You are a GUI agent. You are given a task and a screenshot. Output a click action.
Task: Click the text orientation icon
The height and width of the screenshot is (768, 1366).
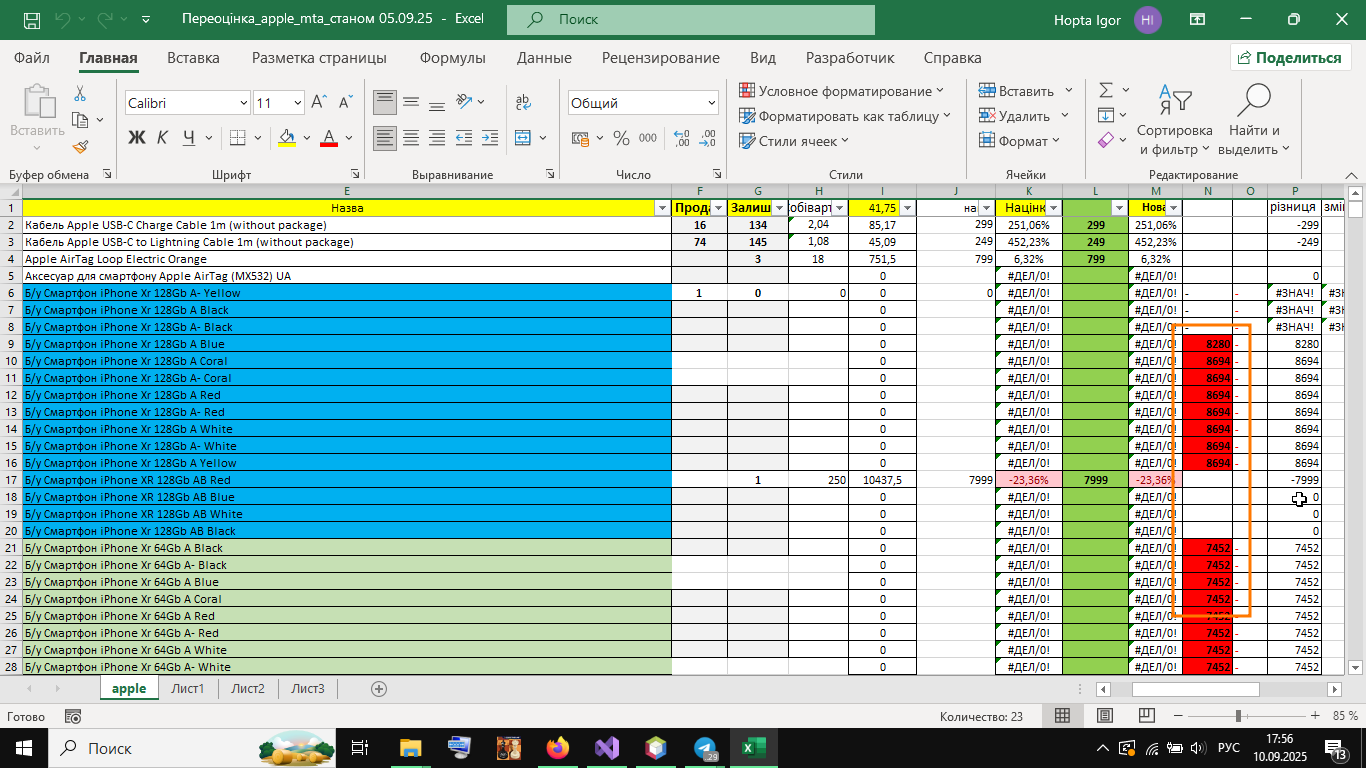(464, 102)
